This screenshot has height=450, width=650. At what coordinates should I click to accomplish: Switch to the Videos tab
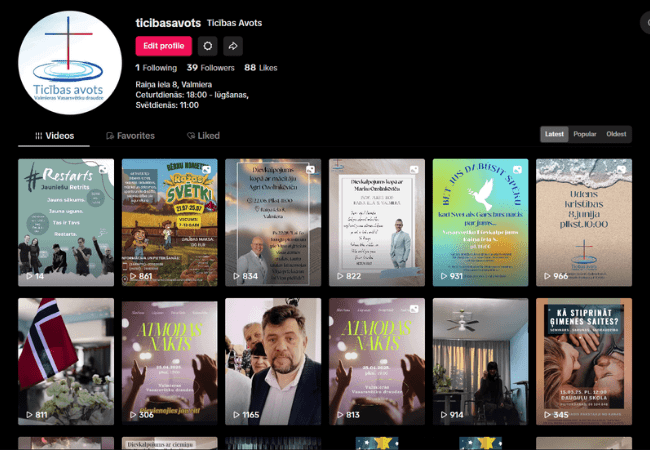pos(54,135)
